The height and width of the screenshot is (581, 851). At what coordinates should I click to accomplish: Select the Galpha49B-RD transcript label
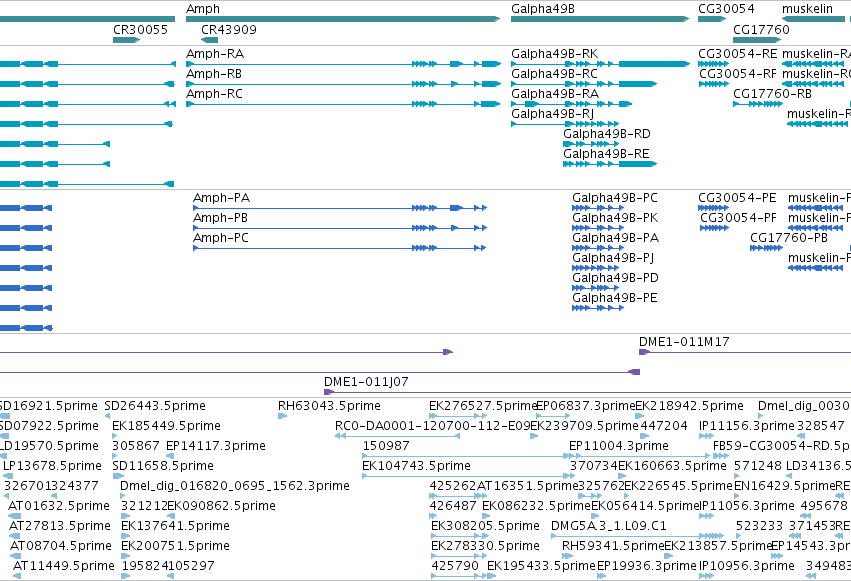[x=607, y=134]
